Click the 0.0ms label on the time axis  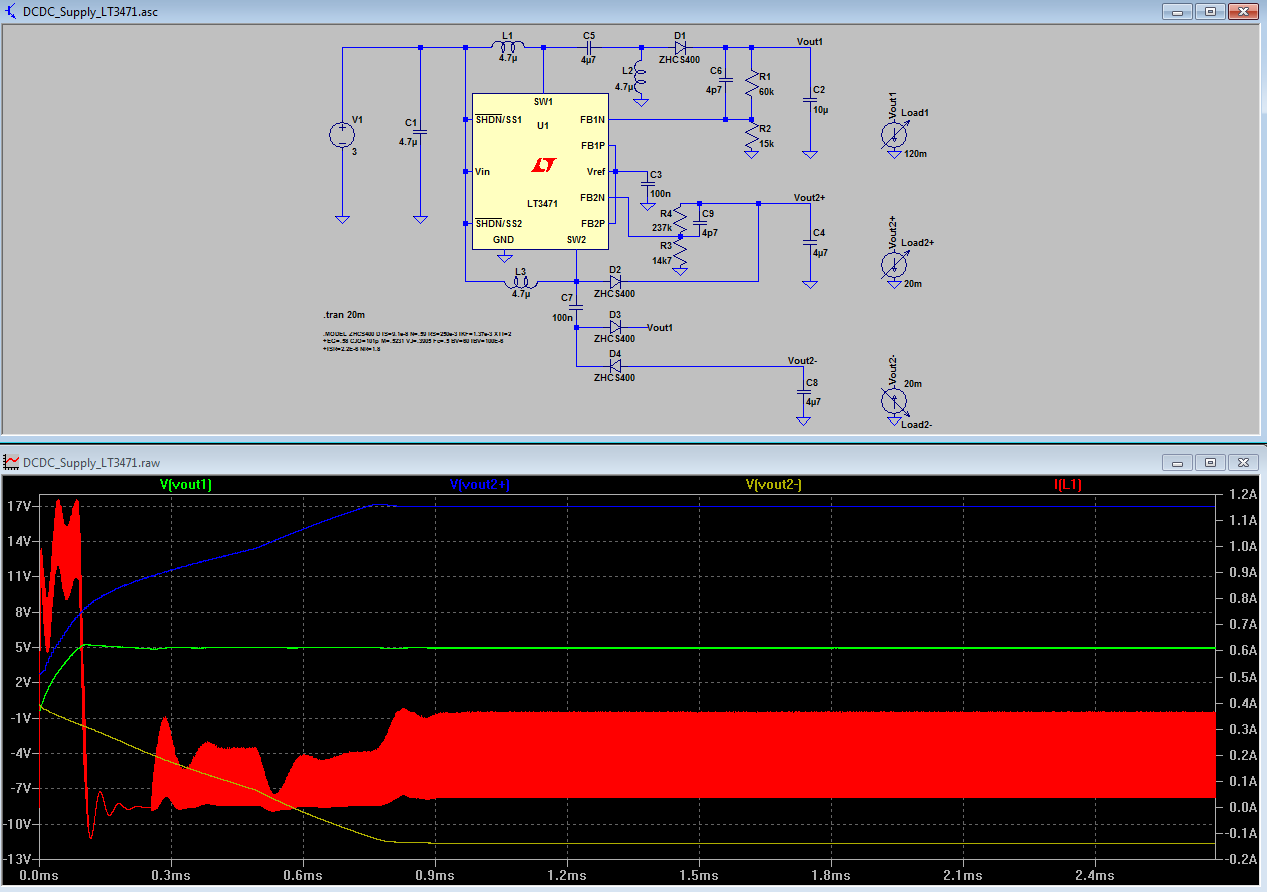pos(40,876)
